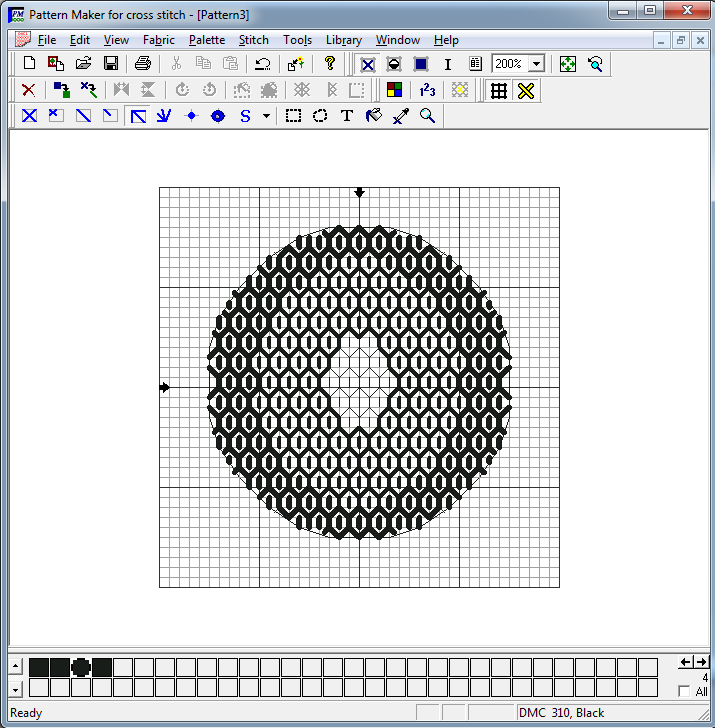Click the red X delete icon
Viewport: 715px width, 728px height.
point(29,90)
